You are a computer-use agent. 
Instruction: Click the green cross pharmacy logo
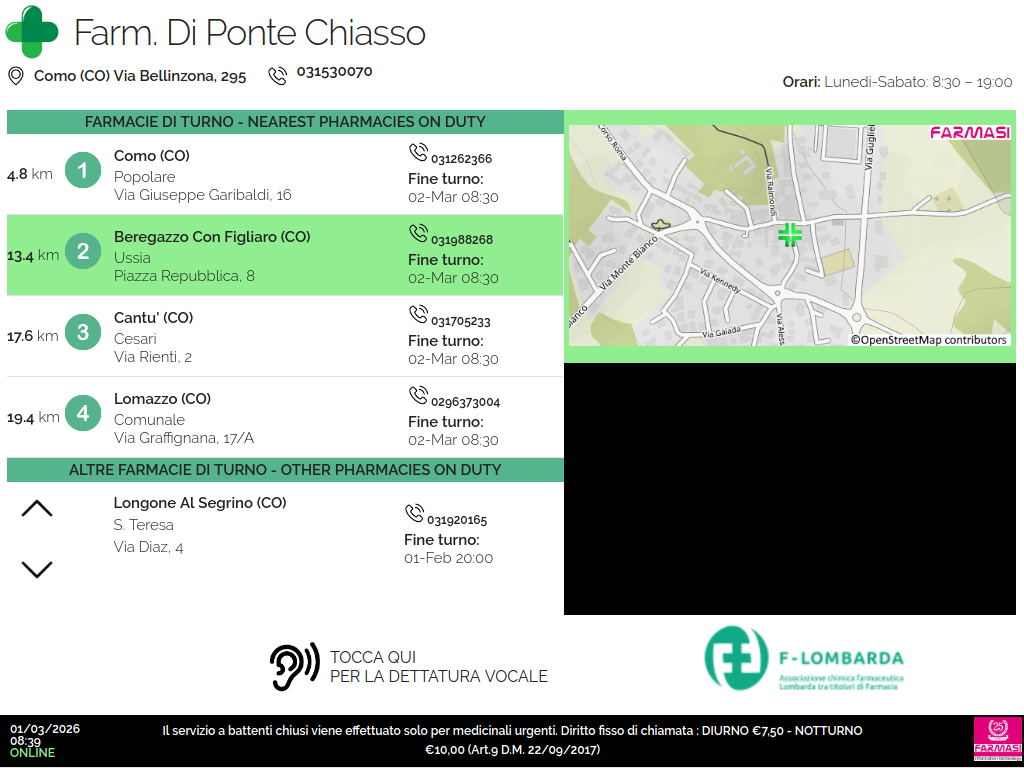pos(32,32)
